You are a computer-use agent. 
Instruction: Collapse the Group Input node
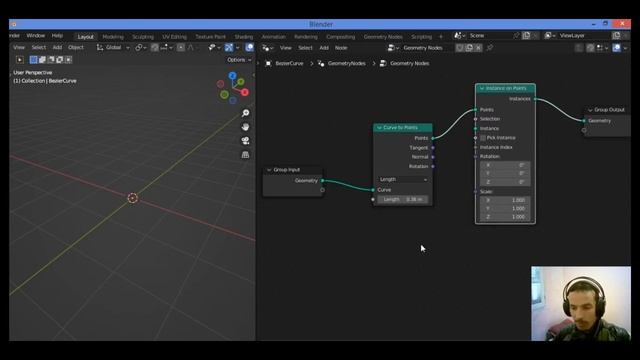click(269, 170)
